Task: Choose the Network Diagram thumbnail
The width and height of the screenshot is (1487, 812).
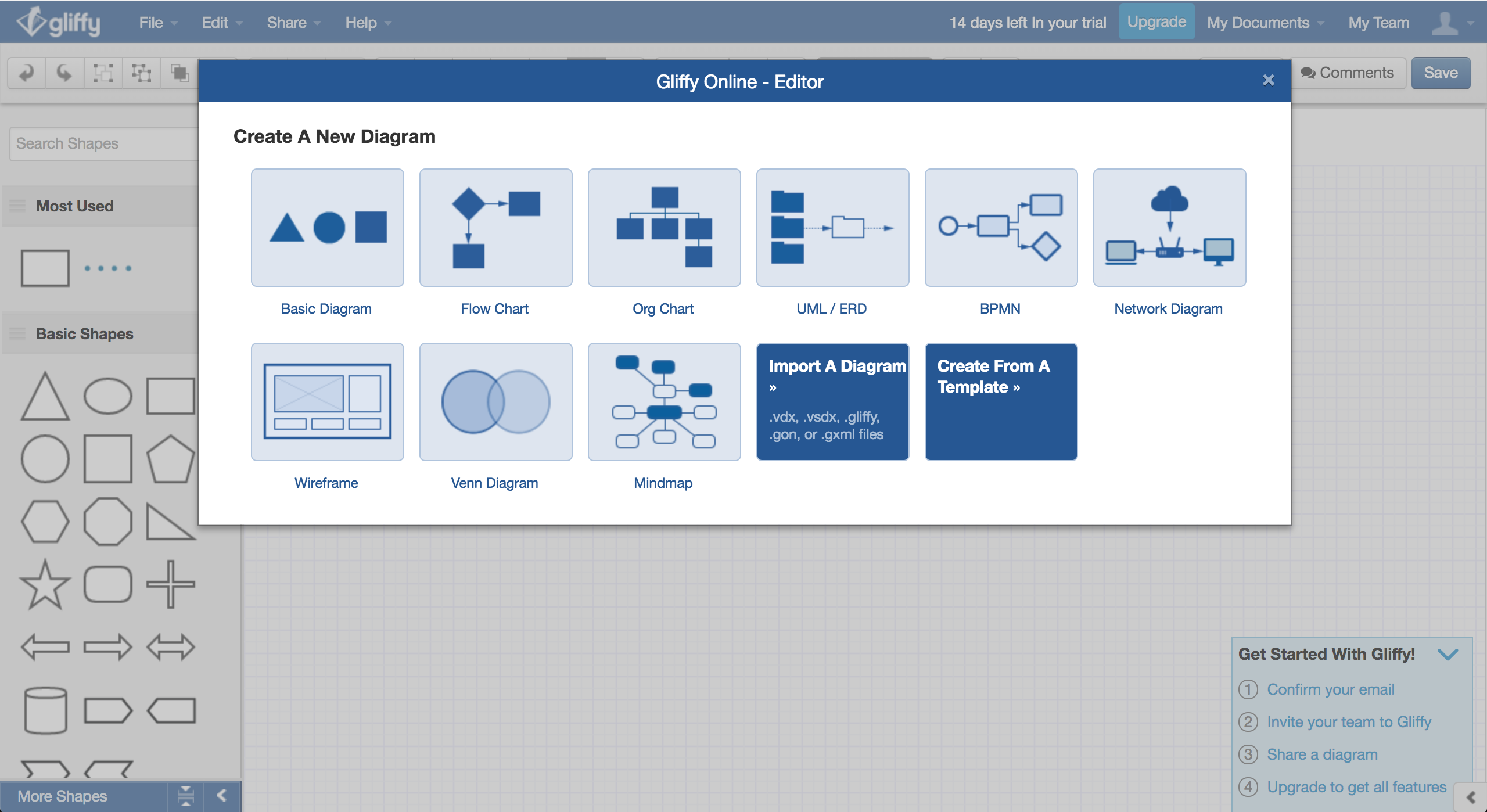Action: pos(1169,227)
